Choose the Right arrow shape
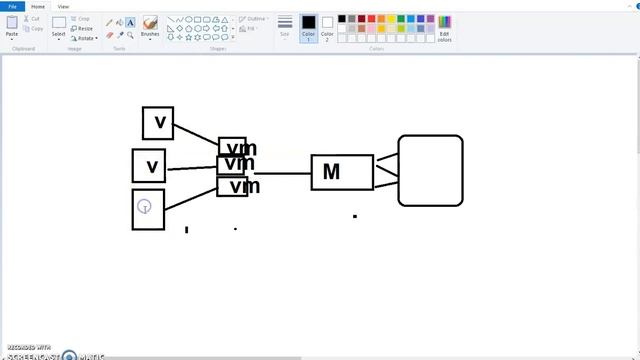This screenshot has width=640, height=360. [x=207, y=28]
